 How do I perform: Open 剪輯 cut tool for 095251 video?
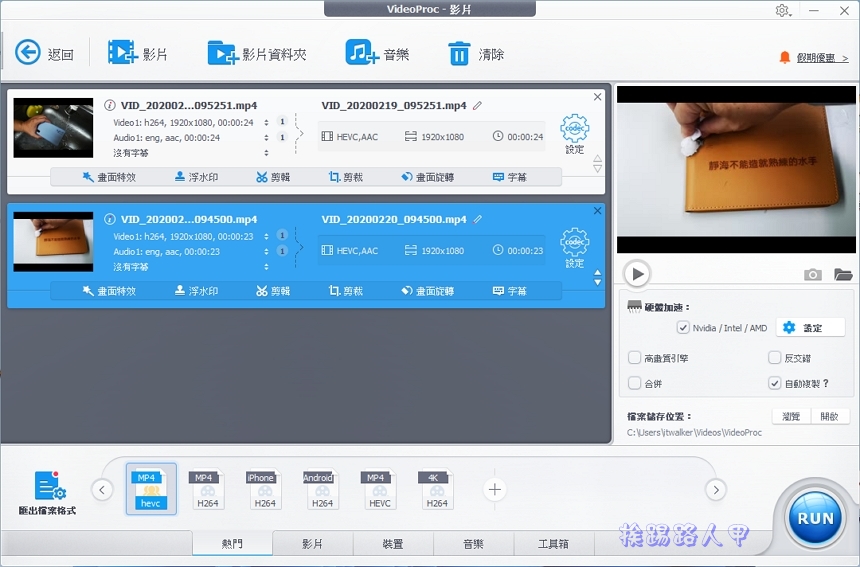[x=273, y=177]
